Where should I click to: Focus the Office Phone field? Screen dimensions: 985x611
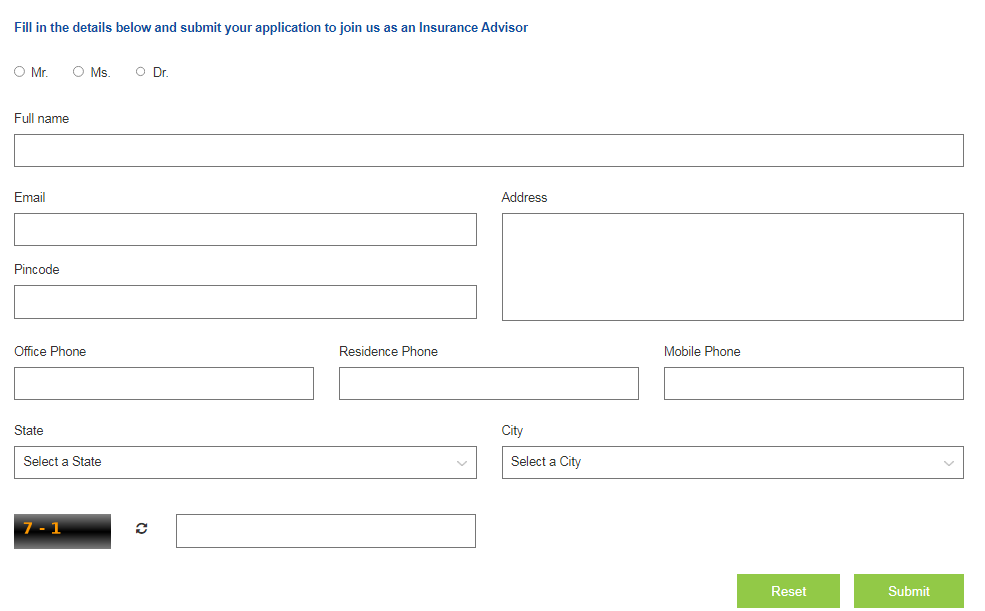pyautogui.click(x=164, y=384)
